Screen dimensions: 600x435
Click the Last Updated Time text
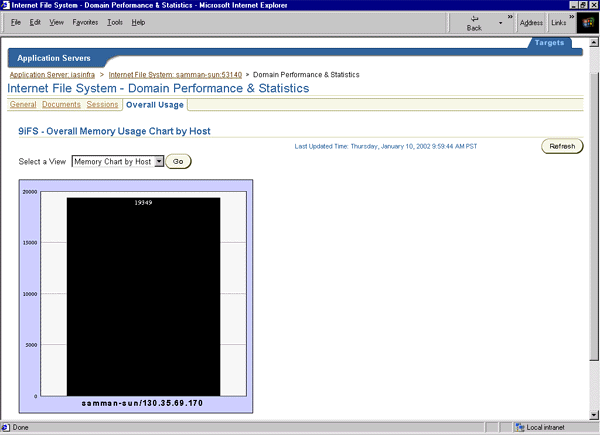point(386,146)
